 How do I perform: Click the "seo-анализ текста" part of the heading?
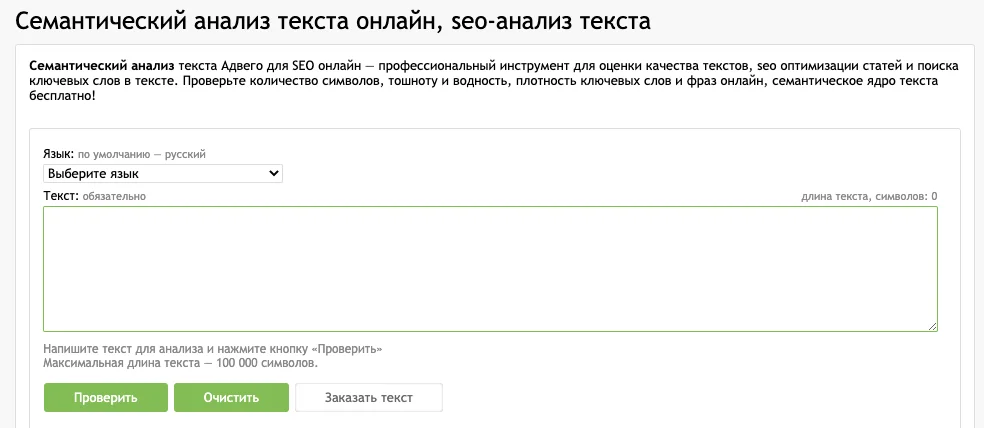pos(549,21)
